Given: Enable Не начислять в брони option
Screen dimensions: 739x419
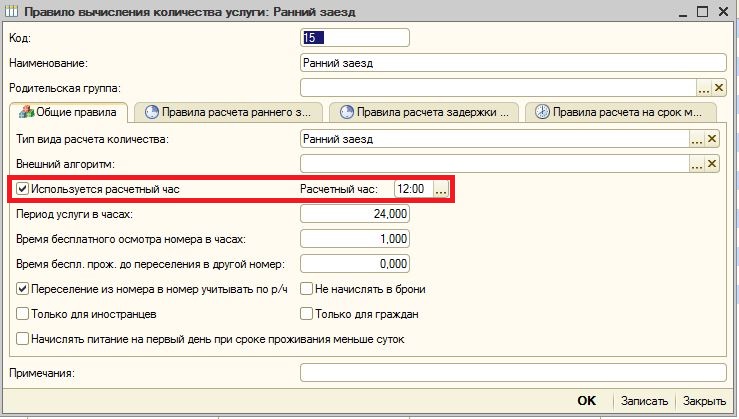Looking at the screenshot, I should pyautogui.click(x=306, y=289).
